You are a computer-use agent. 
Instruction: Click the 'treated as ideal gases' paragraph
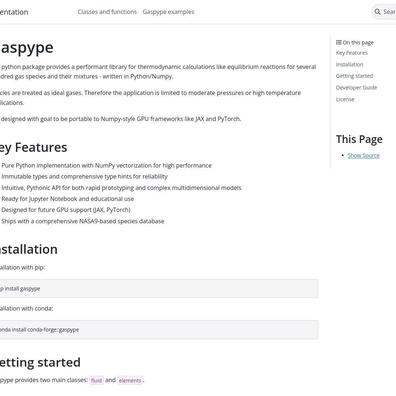click(150, 98)
